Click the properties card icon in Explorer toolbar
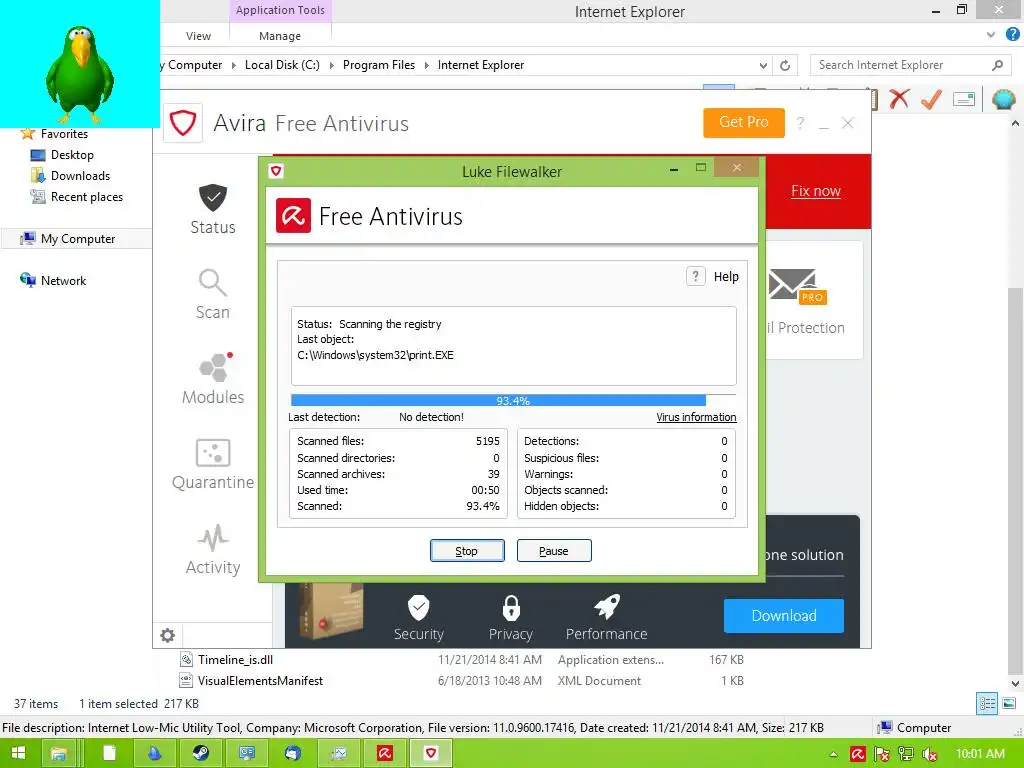The width and height of the screenshot is (1024, 768). click(964, 99)
